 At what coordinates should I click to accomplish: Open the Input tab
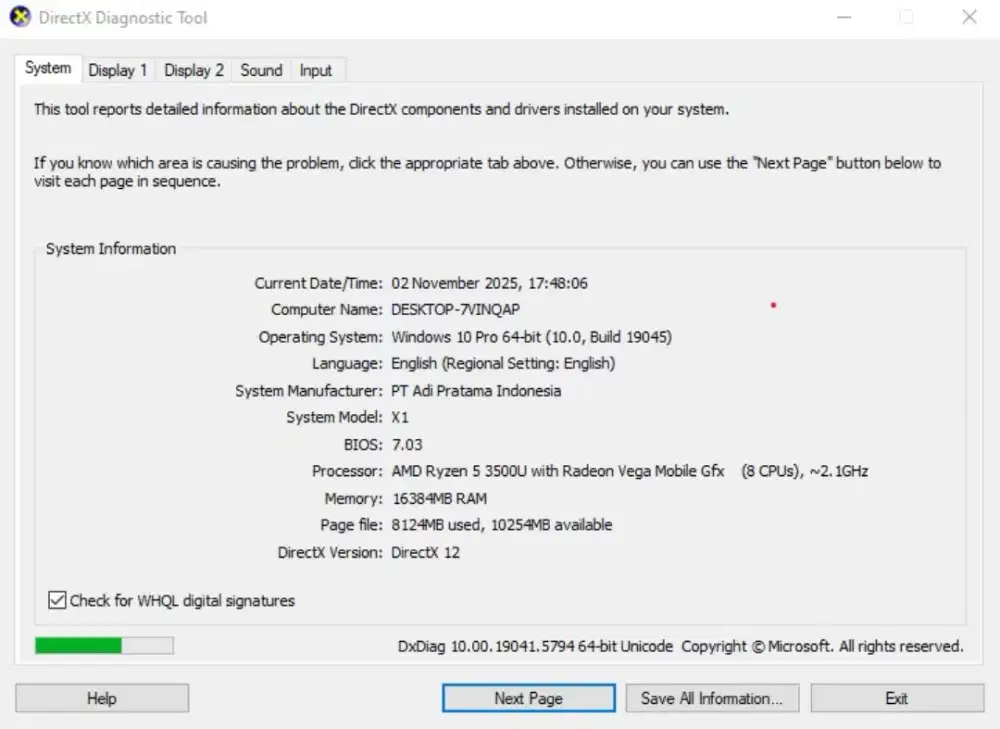pos(316,70)
